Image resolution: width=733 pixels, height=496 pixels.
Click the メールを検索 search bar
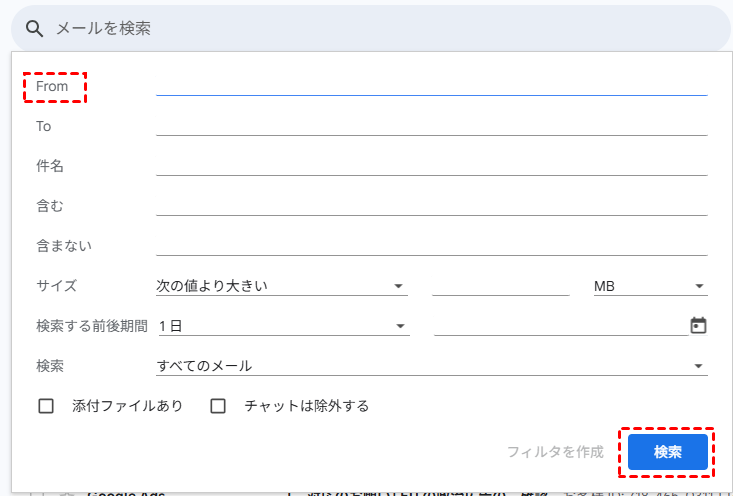(380, 29)
